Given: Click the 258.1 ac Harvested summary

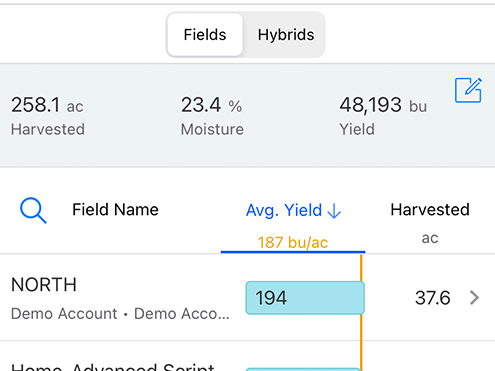Looking at the screenshot, I should click(47, 115).
